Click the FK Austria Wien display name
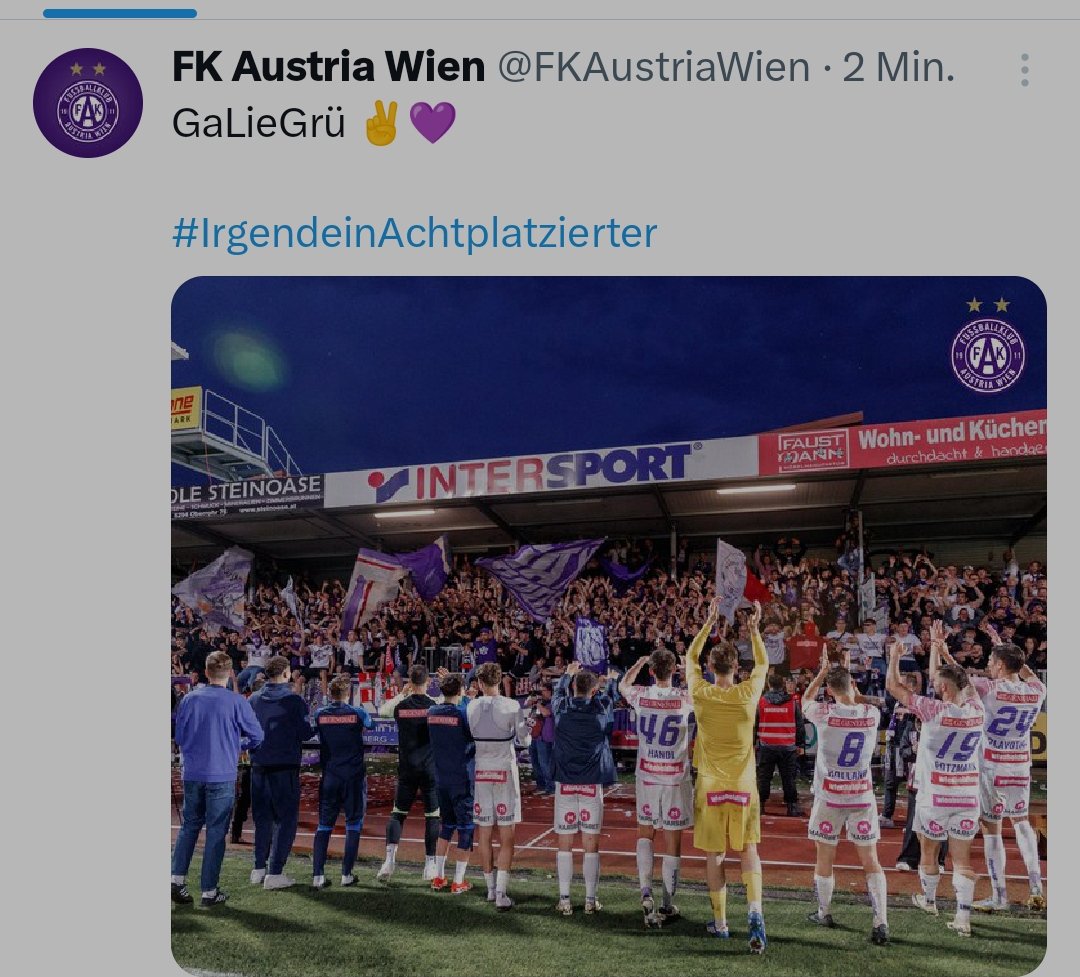 329,67
